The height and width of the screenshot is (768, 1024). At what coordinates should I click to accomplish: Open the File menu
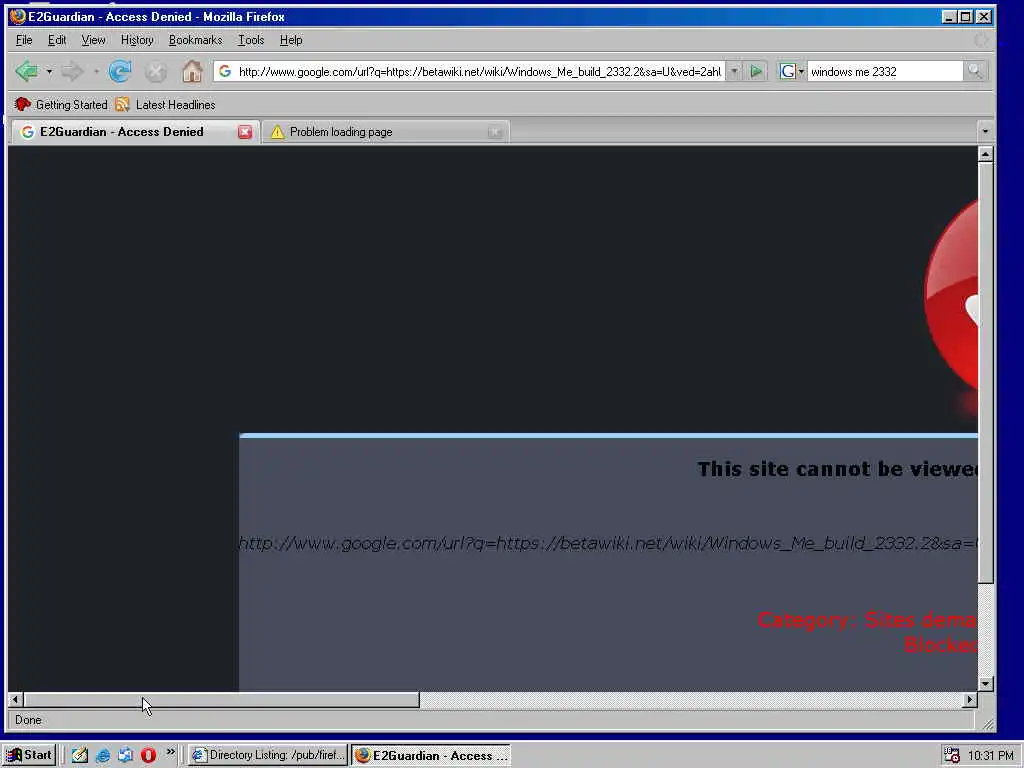(24, 40)
